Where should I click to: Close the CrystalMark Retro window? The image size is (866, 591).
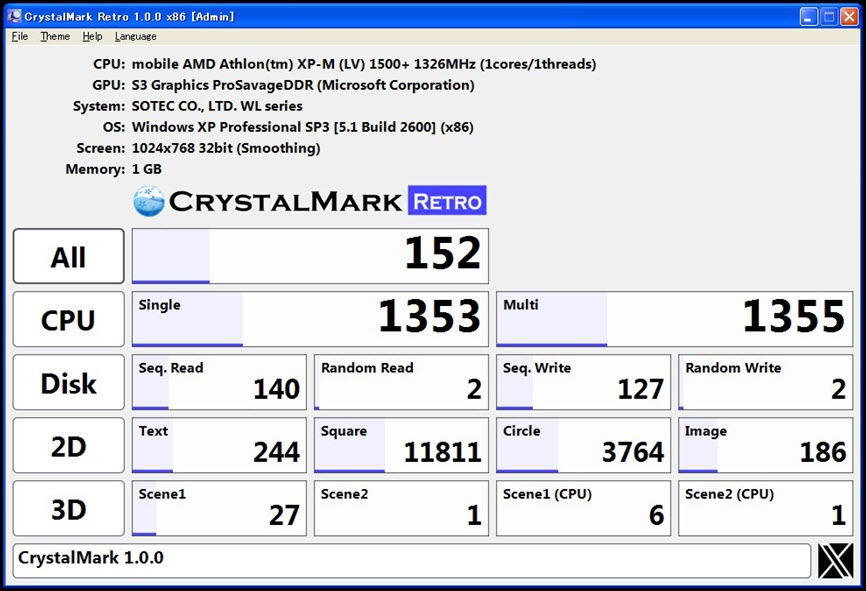point(849,17)
